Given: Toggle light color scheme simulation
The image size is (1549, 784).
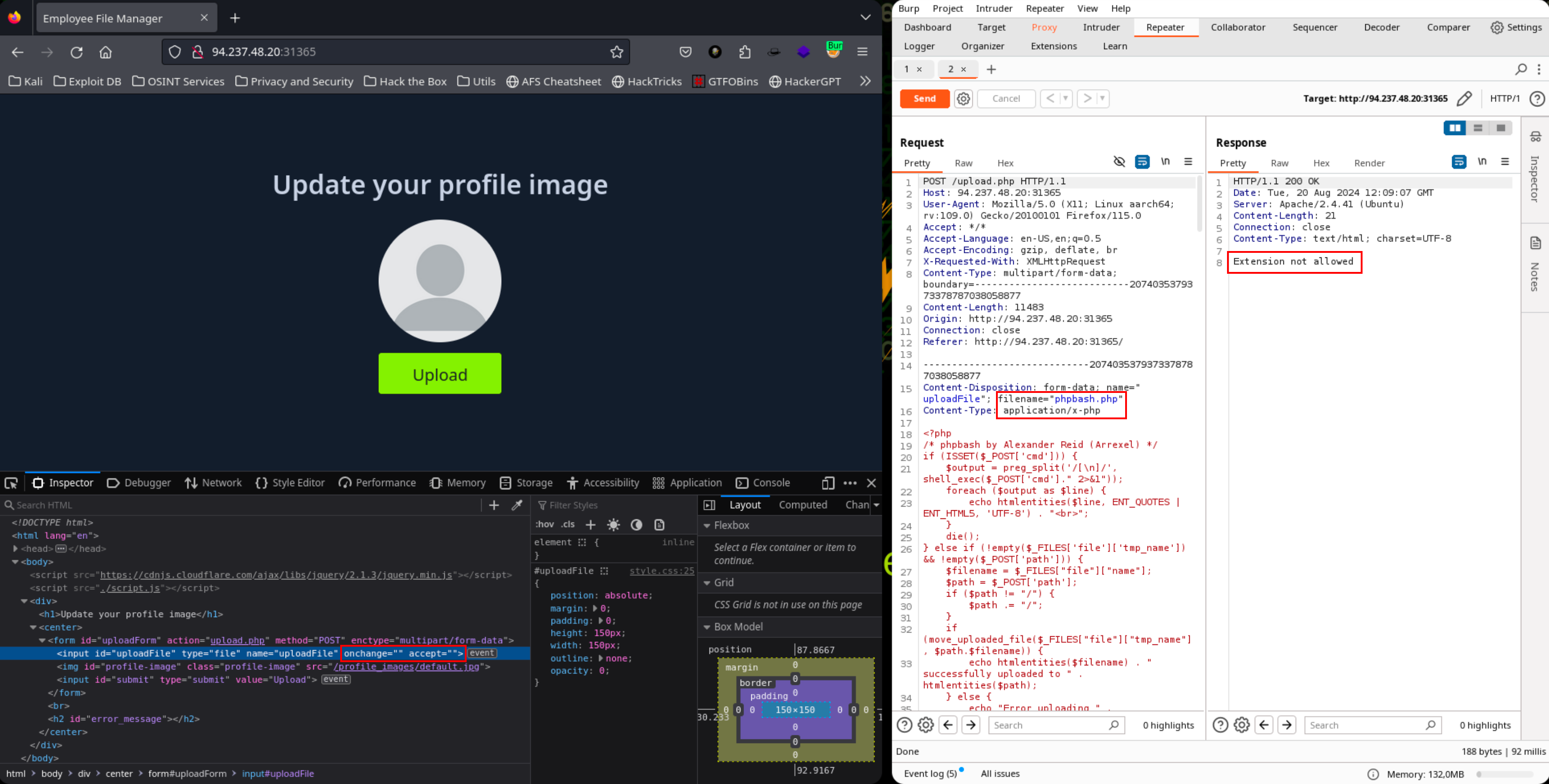Looking at the screenshot, I should [614, 524].
